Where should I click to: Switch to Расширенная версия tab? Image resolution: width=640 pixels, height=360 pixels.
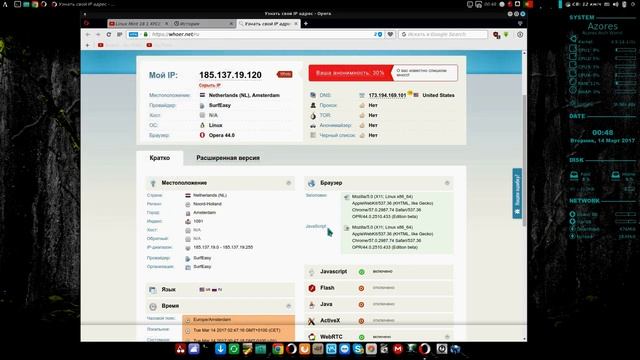[x=228, y=158]
